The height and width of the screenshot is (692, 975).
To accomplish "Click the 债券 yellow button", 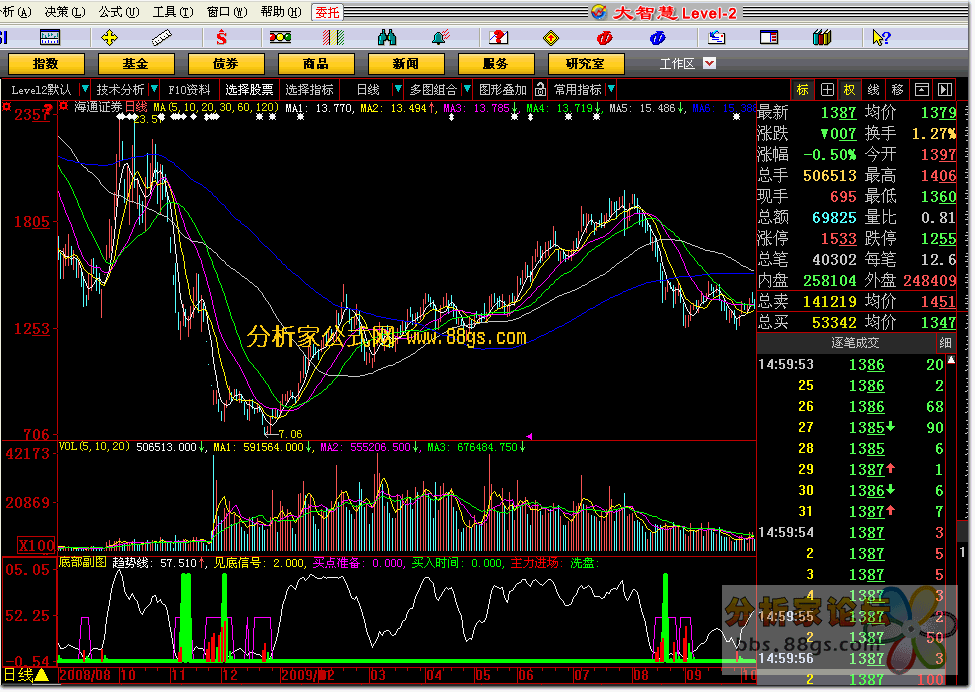I will [x=226, y=63].
